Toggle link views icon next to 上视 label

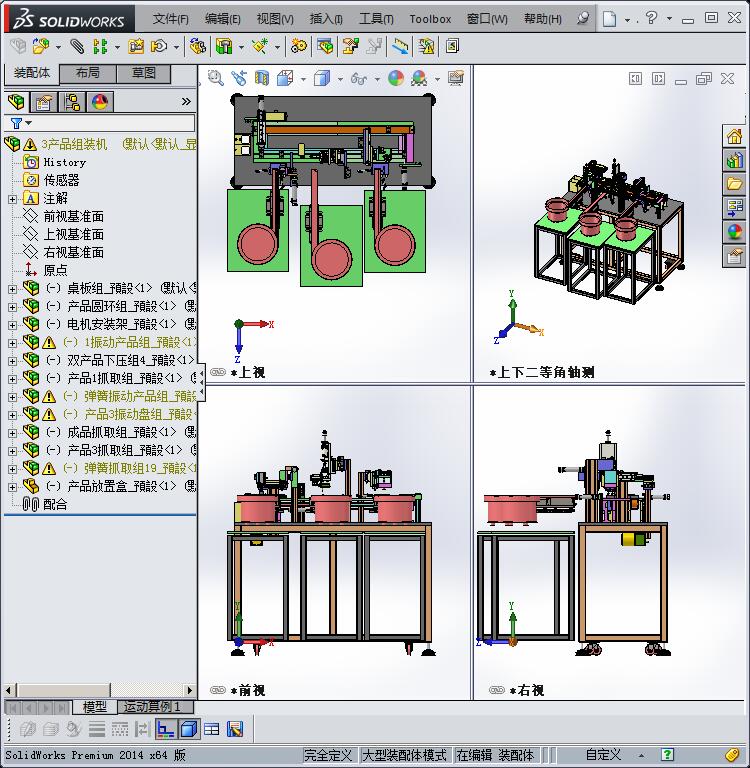pyautogui.click(x=218, y=372)
